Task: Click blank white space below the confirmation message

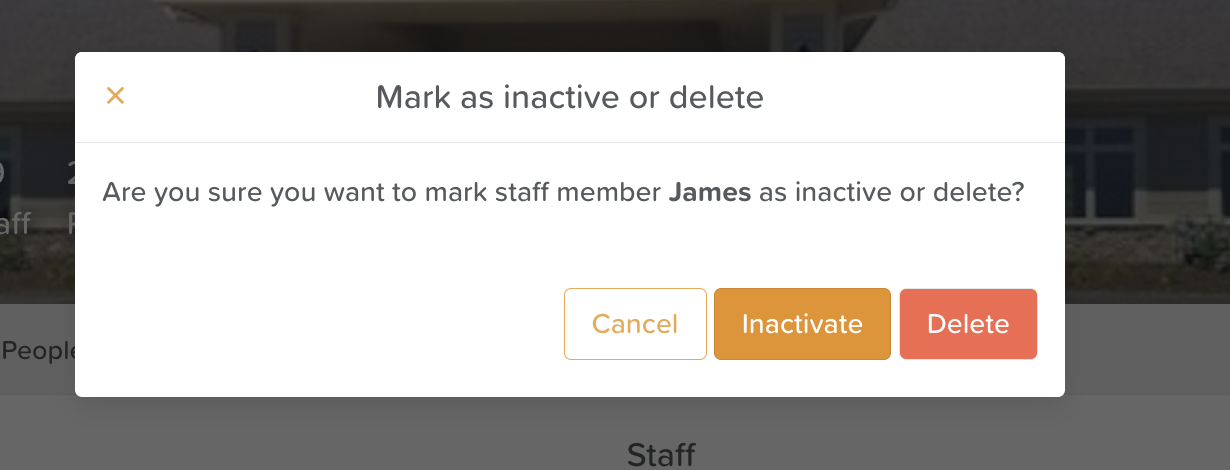Action: (x=500, y=245)
